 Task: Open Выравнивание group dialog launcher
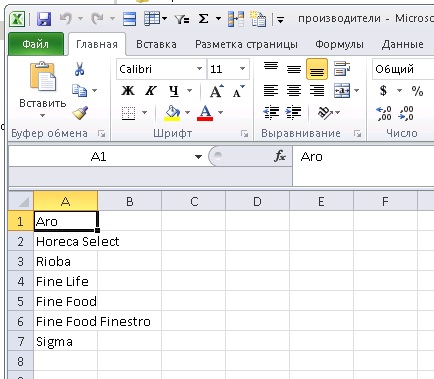pos(357,134)
